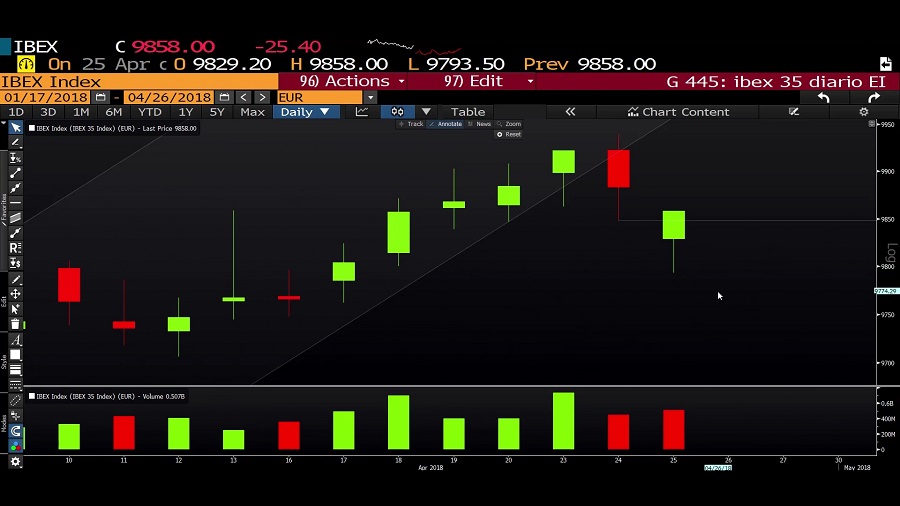Image resolution: width=900 pixels, height=506 pixels.
Task: Open the dashed line style tool
Action: tap(15, 384)
